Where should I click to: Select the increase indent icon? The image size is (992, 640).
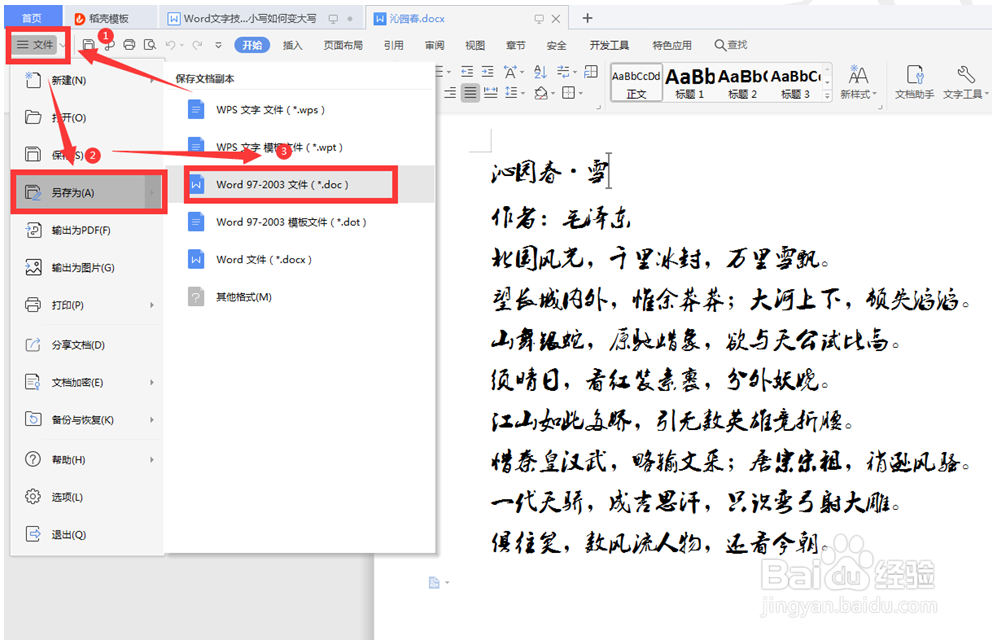tap(487, 70)
